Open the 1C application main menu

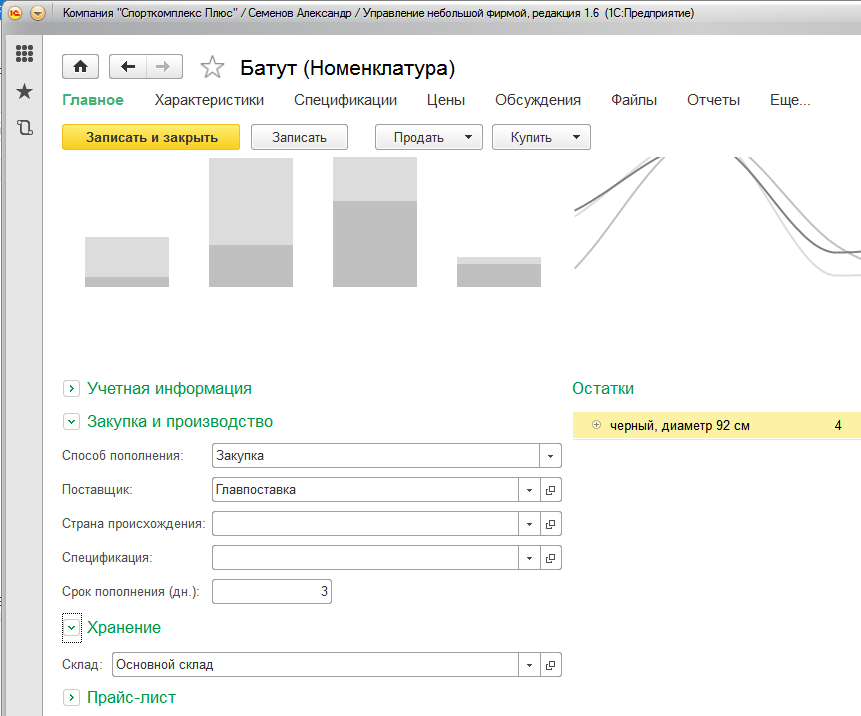[x=38, y=13]
